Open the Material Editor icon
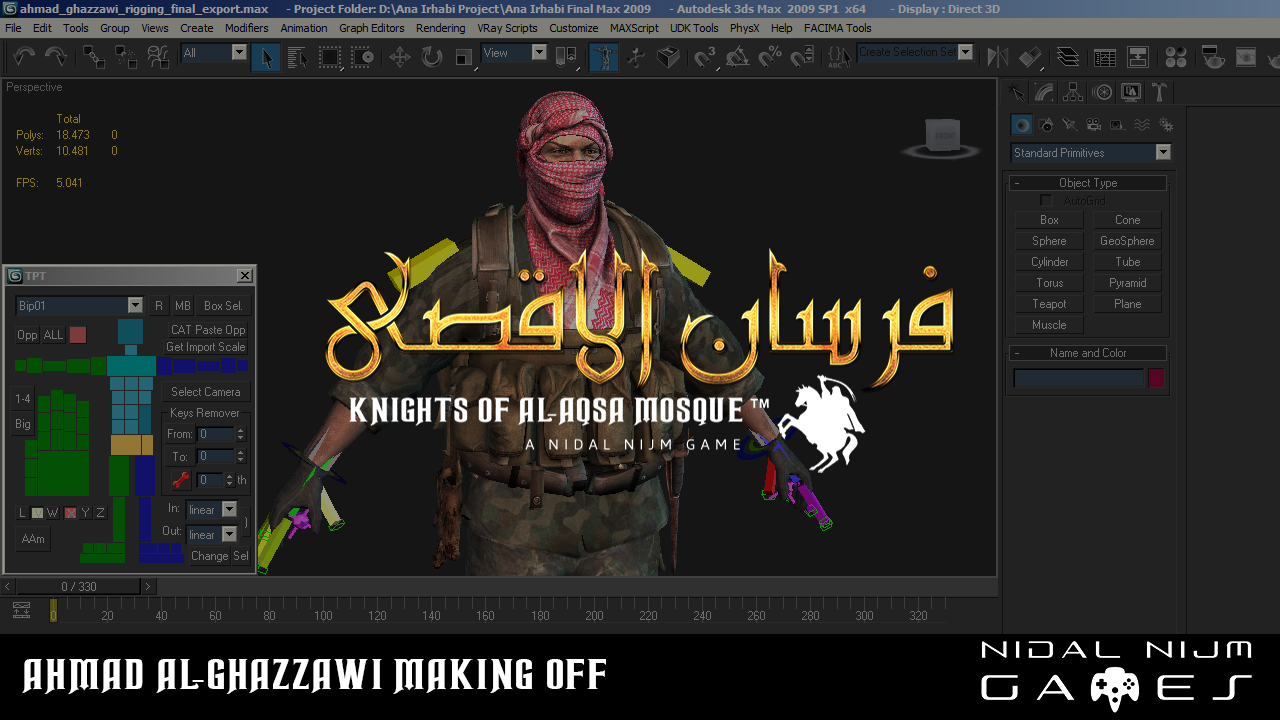Image resolution: width=1280 pixels, height=720 pixels. click(1176, 57)
